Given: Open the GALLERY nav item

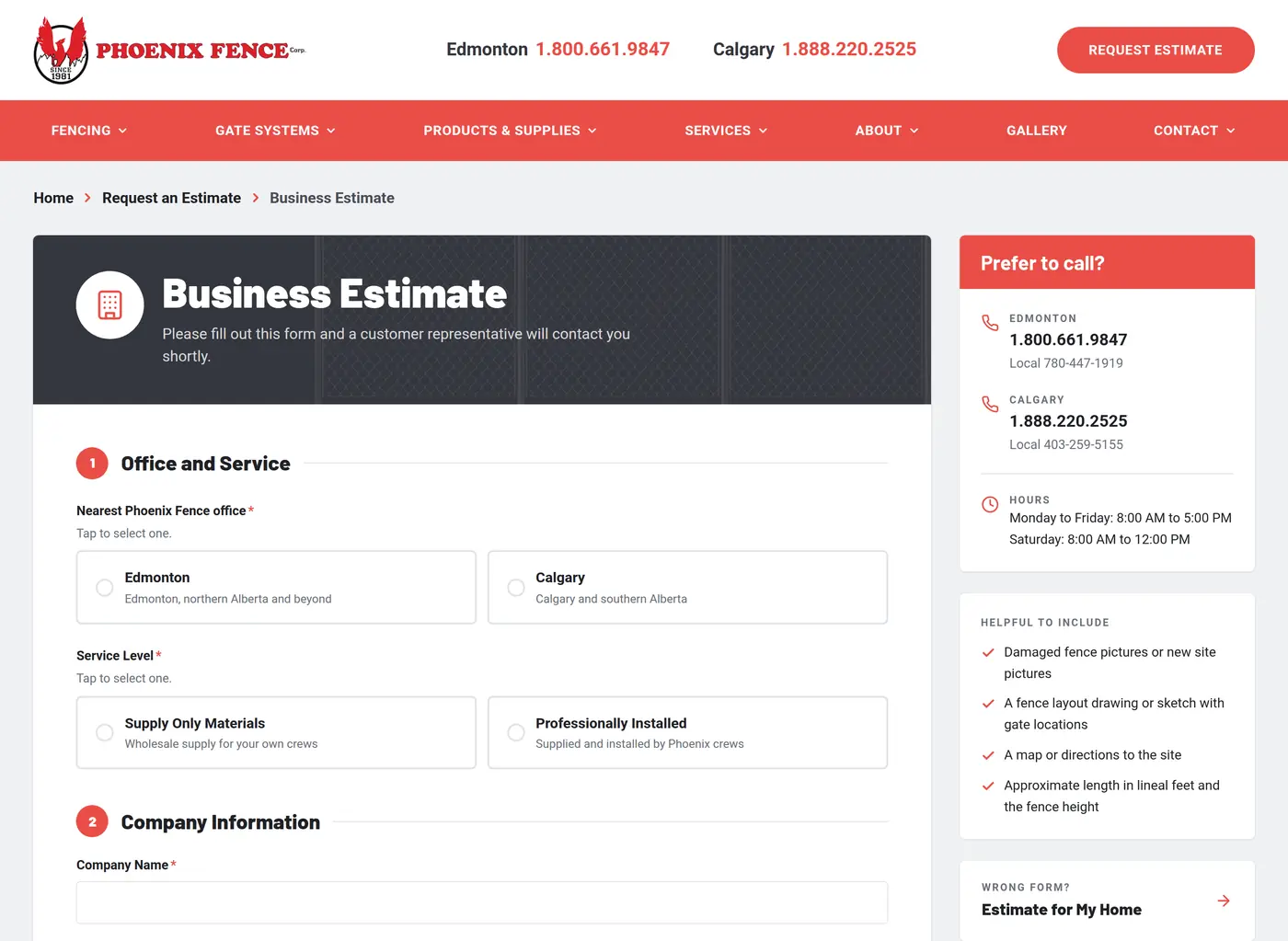Looking at the screenshot, I should point(1037,131).
